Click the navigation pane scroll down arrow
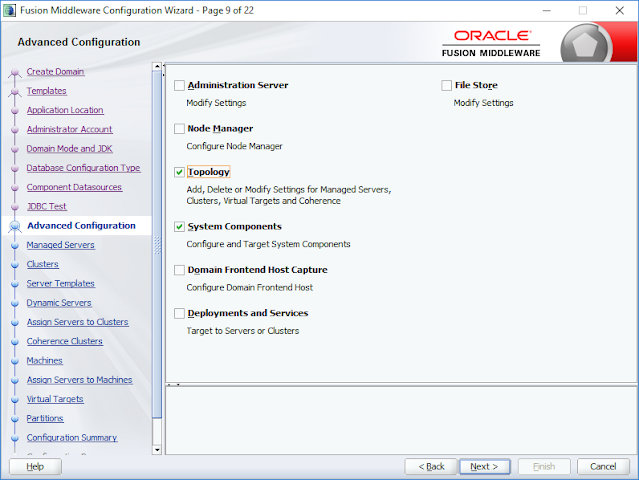 point(157,450)
